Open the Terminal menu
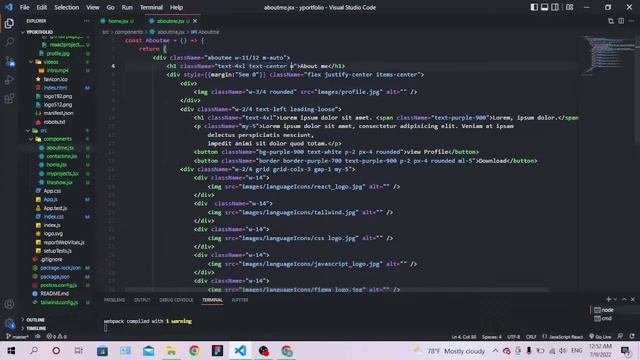This screenshot has width=640, height=360. (151, 7)
